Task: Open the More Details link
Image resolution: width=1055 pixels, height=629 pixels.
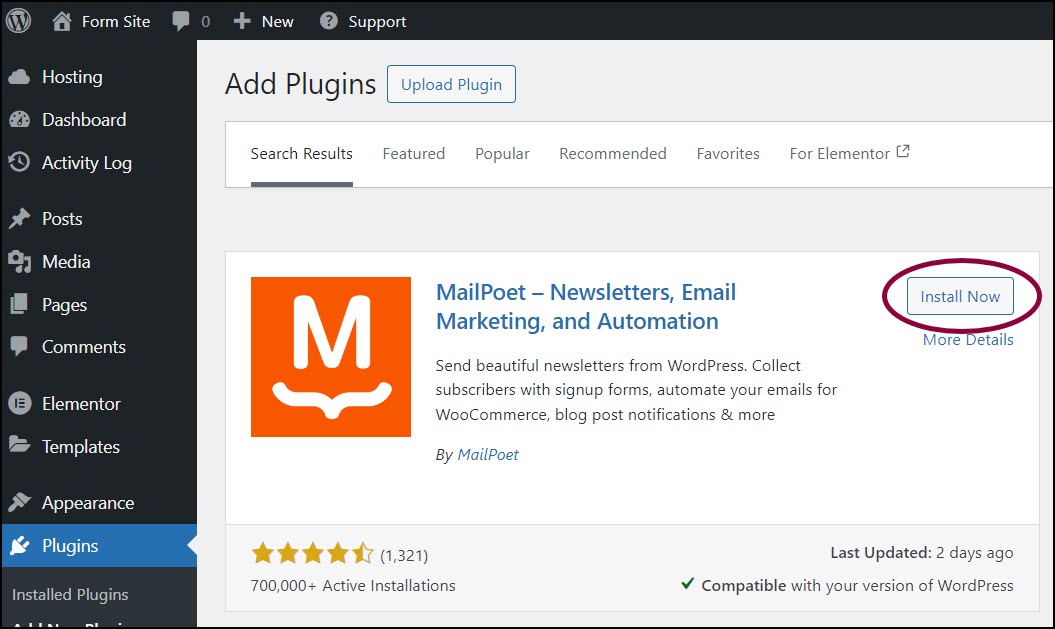Action: click(x=968, y=340)
